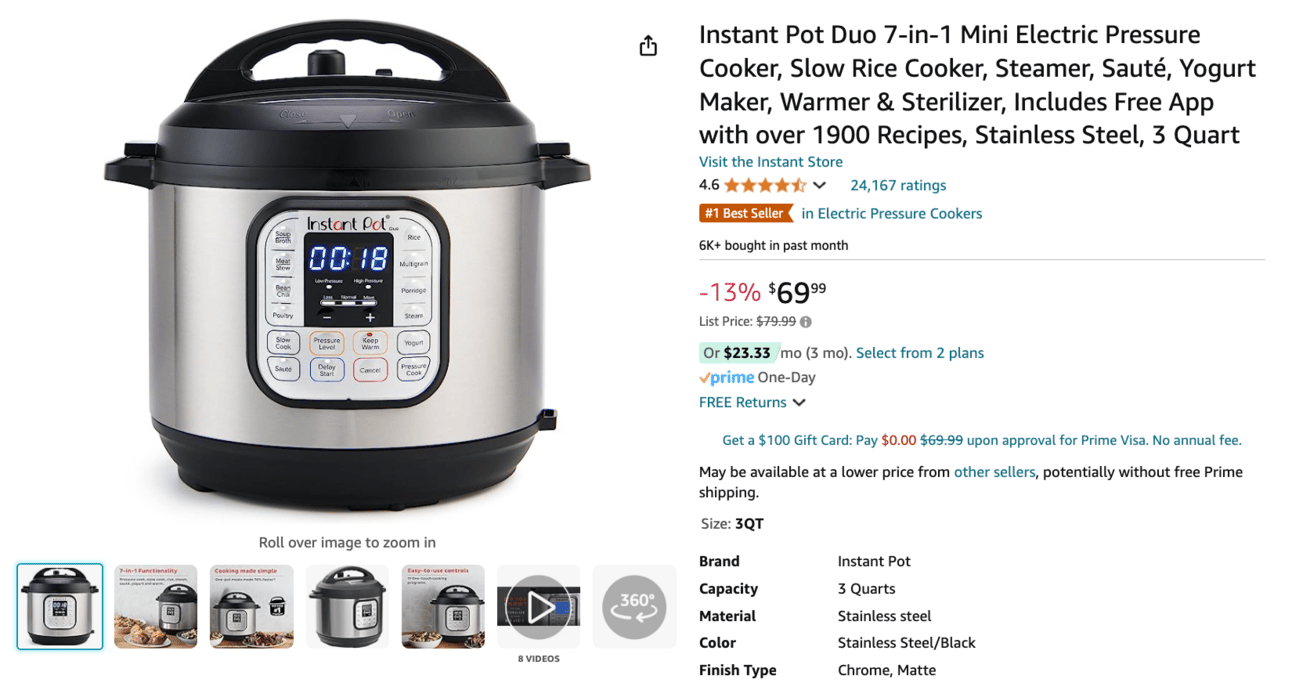Screen dimensions: 1292x683
Task: Click the info icon beside List Price
Action: point(806,322)
